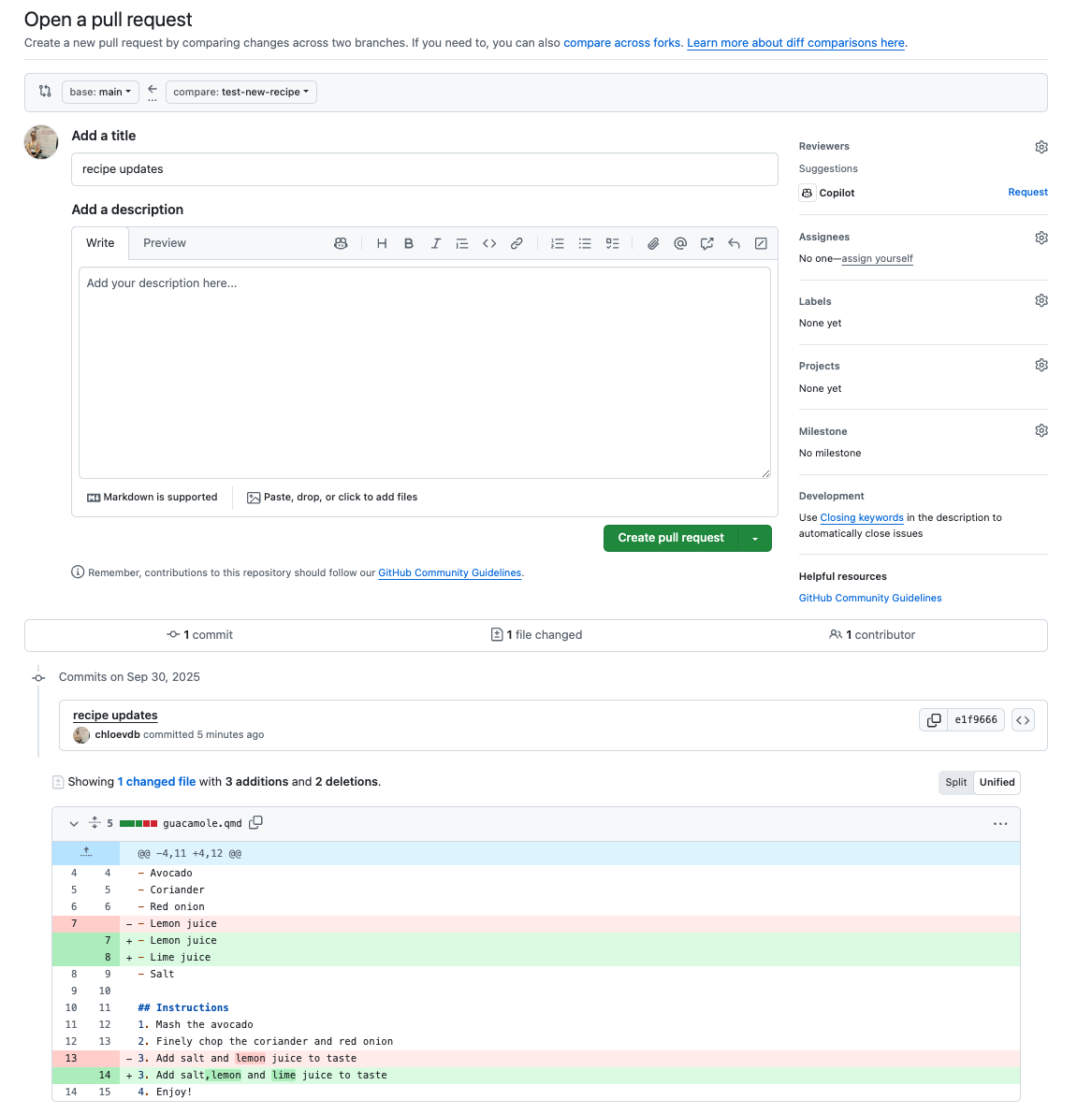
Task: Open compare: test-new-recipe branch dropdown
Action: 240,92
